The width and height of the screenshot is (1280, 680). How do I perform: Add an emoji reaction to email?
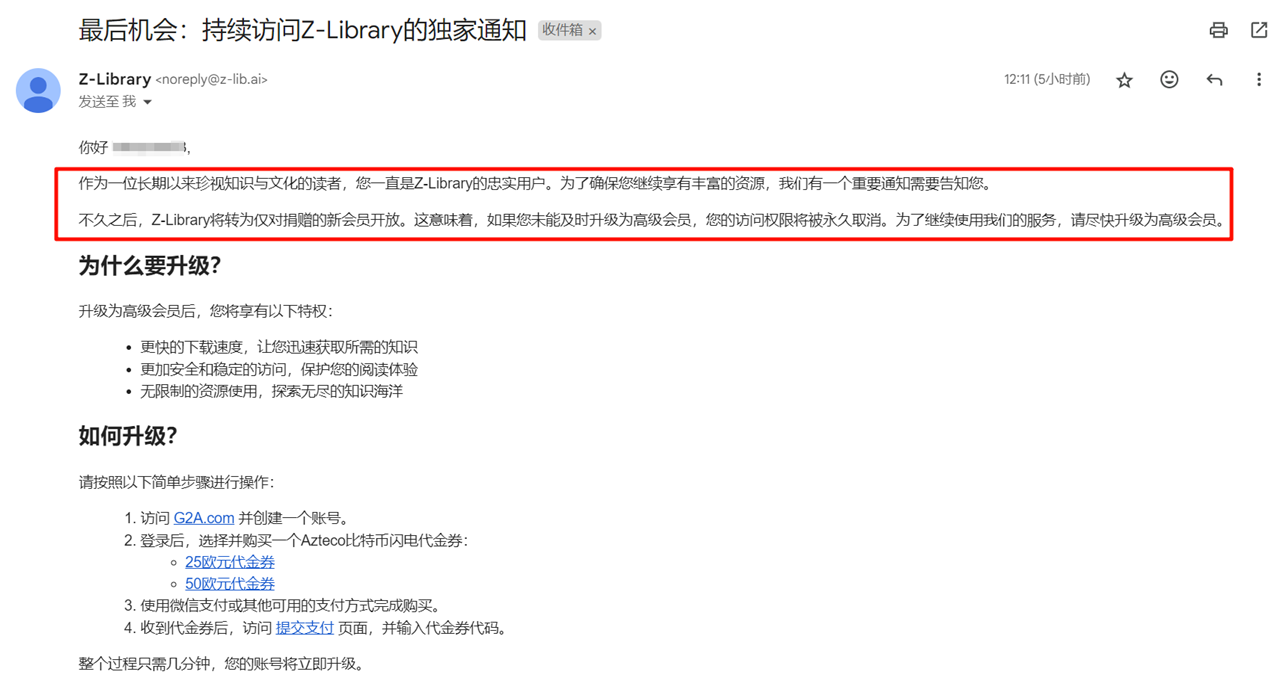(x=1169, y=80)
